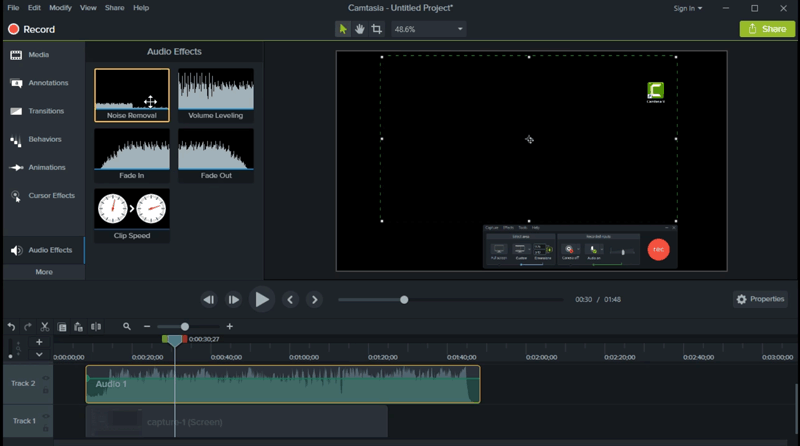This screenshot has width=800, height=446.
Task: Expand the Sign In dropdown
Action: point(687,8)
